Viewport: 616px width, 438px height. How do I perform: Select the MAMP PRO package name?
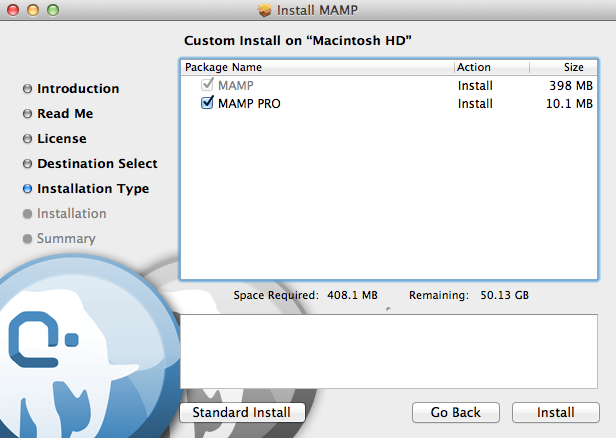tap(249, 104)
